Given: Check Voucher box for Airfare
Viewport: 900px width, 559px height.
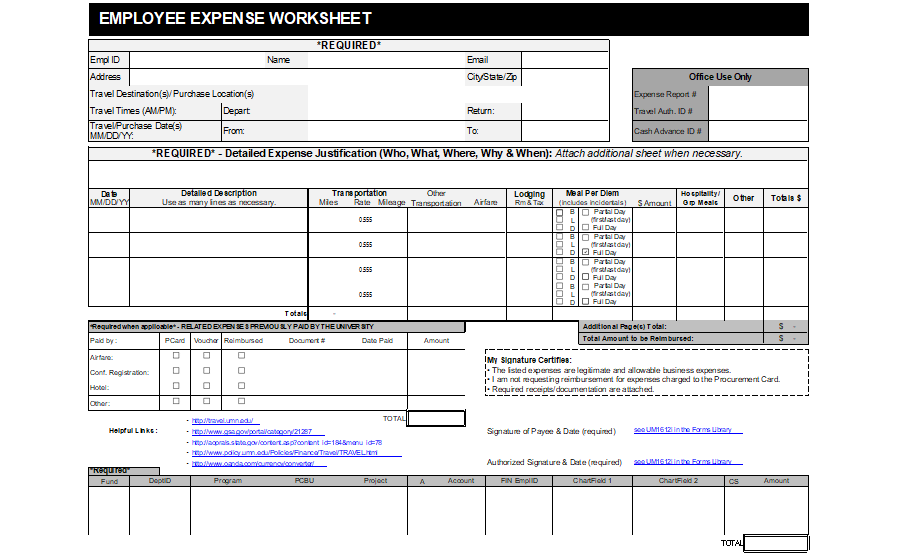Looking at the screenshot, I should click(207, 356).
